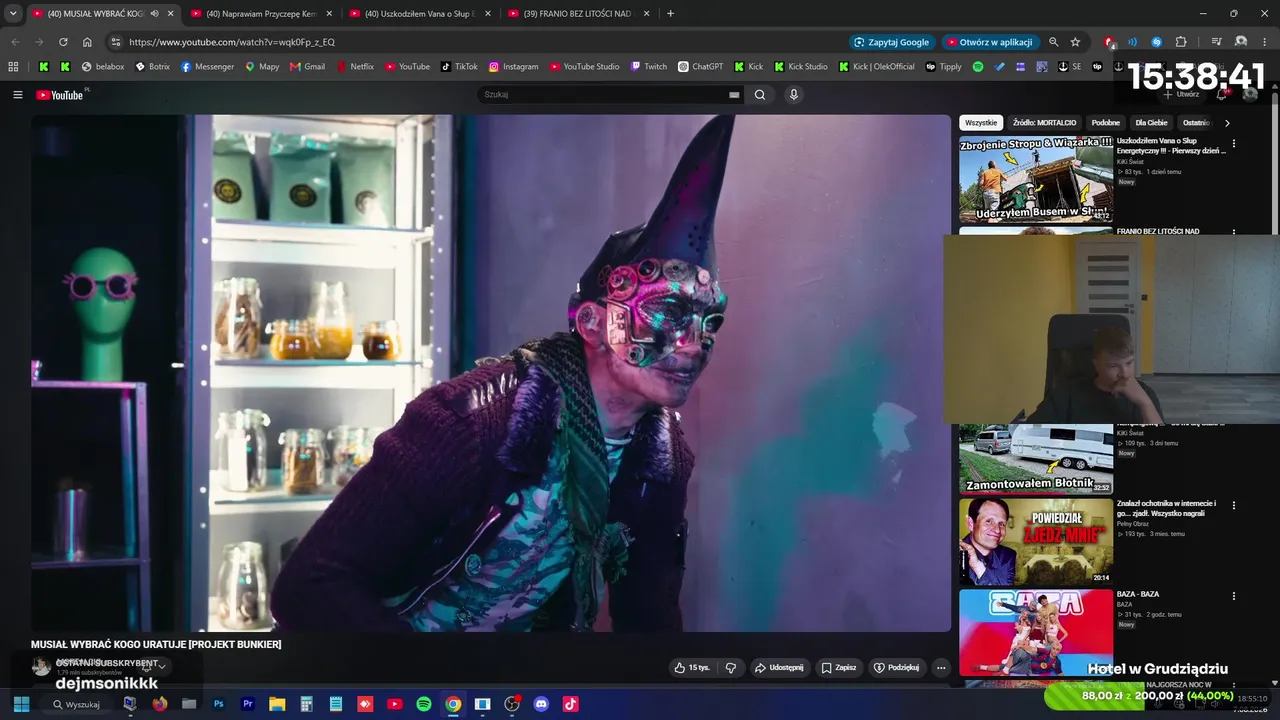1280x720 pixels.
Task: Open the tab search dropdown arrow
Action: pos(13,14)
